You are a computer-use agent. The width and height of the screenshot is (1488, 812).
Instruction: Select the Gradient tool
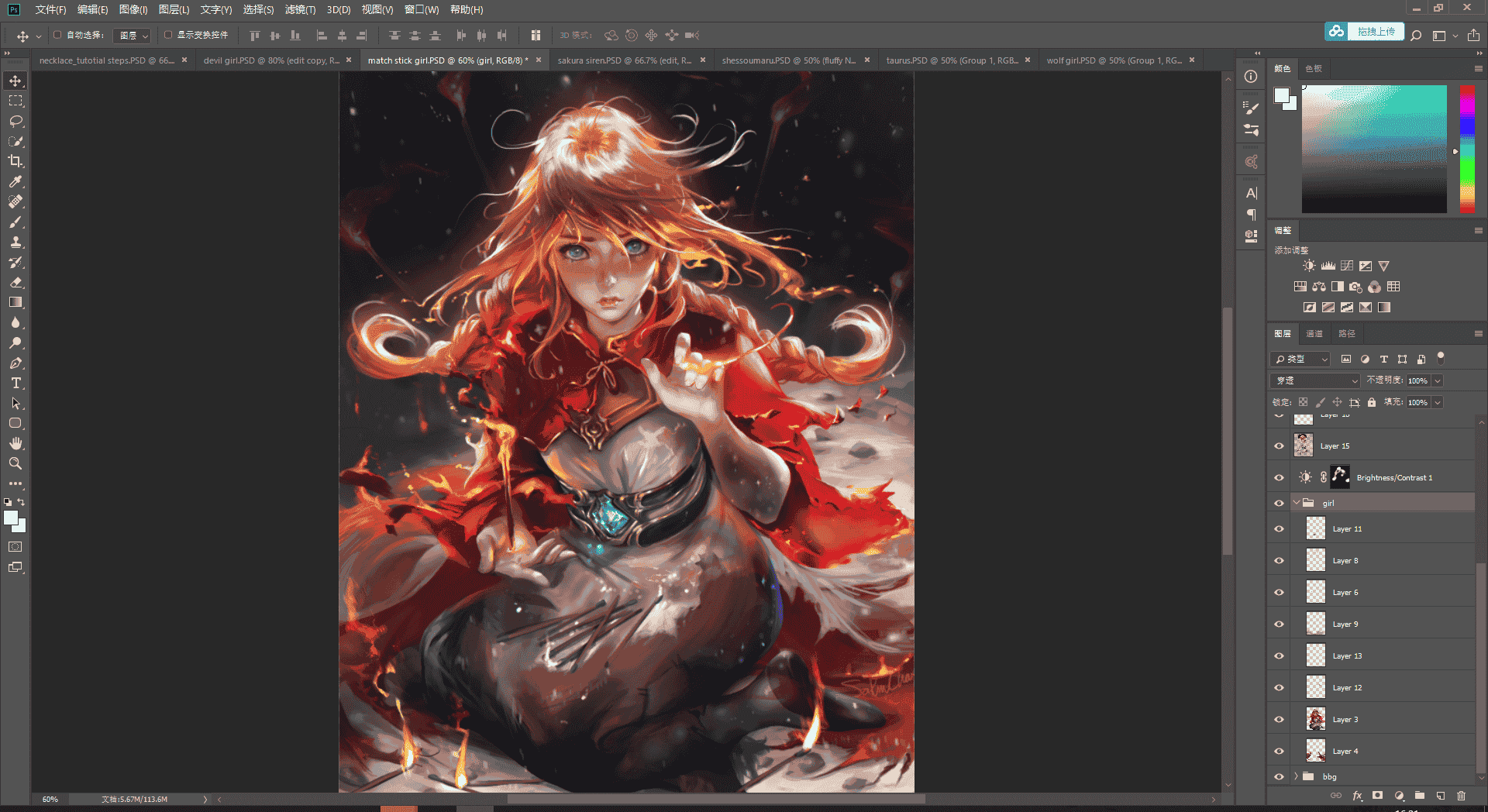pyautogui.click(x=15, y=302)
